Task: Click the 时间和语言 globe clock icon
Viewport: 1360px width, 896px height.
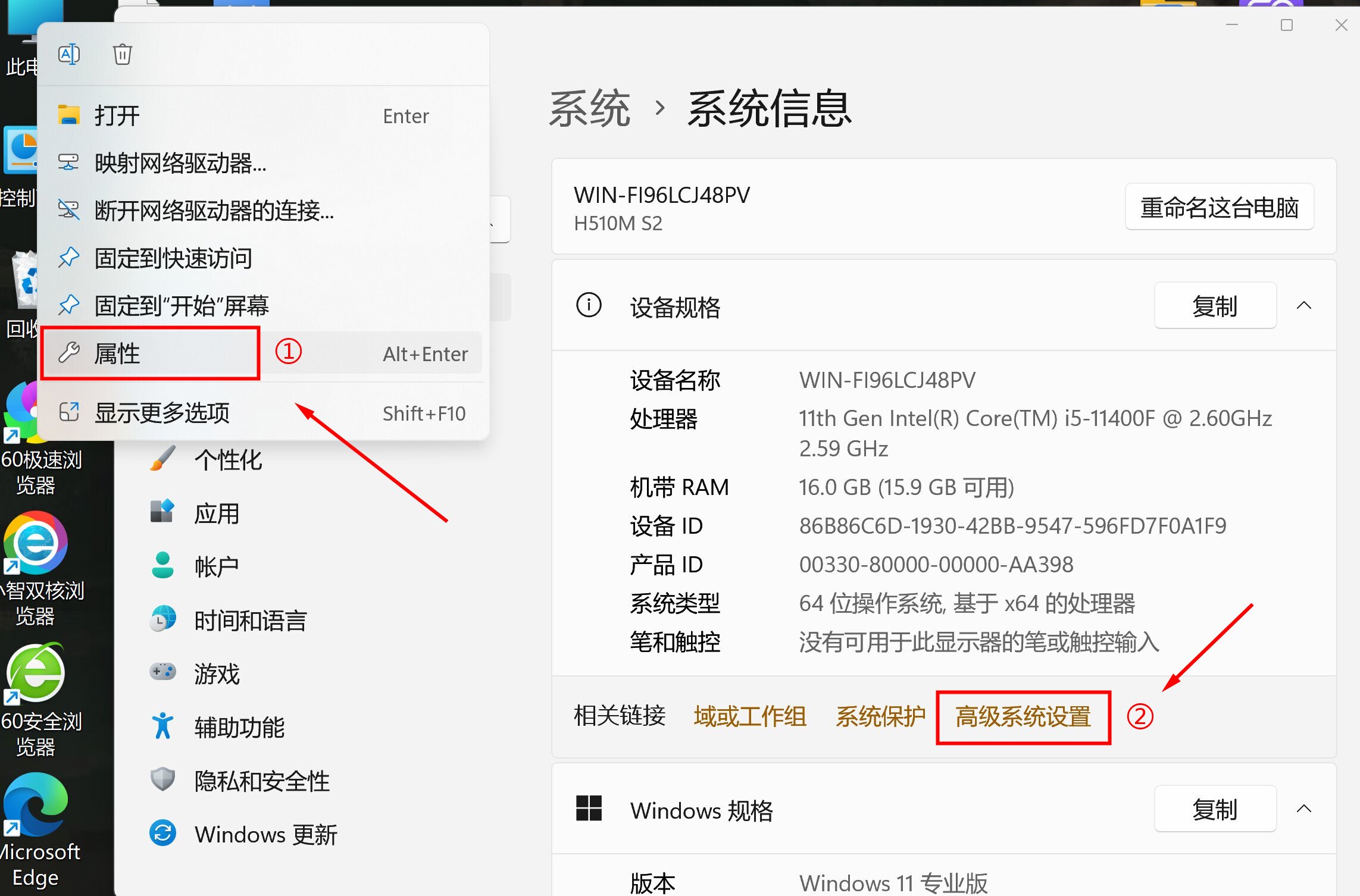Action: click(x=162, y=619)
